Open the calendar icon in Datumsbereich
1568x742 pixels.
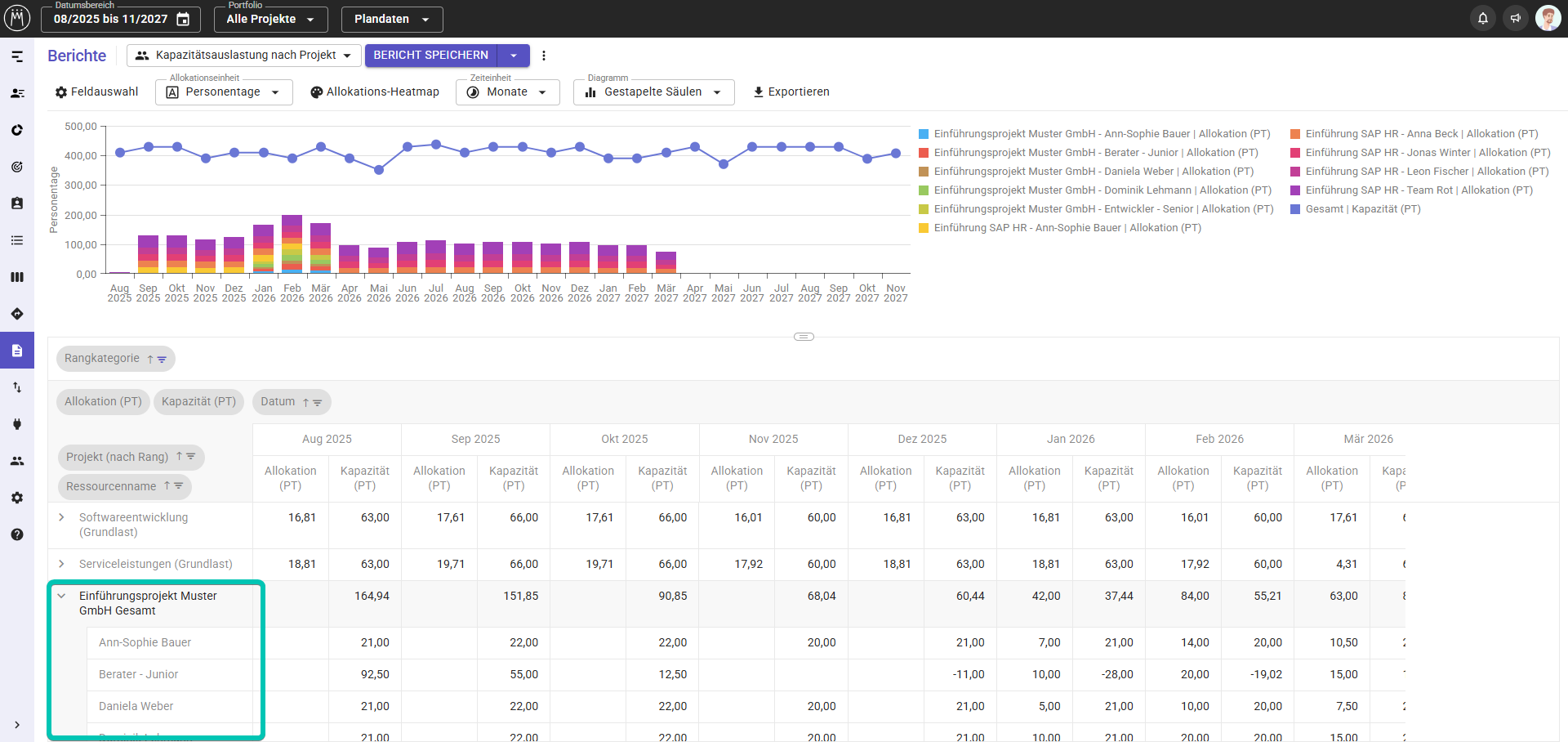(184, 19)
